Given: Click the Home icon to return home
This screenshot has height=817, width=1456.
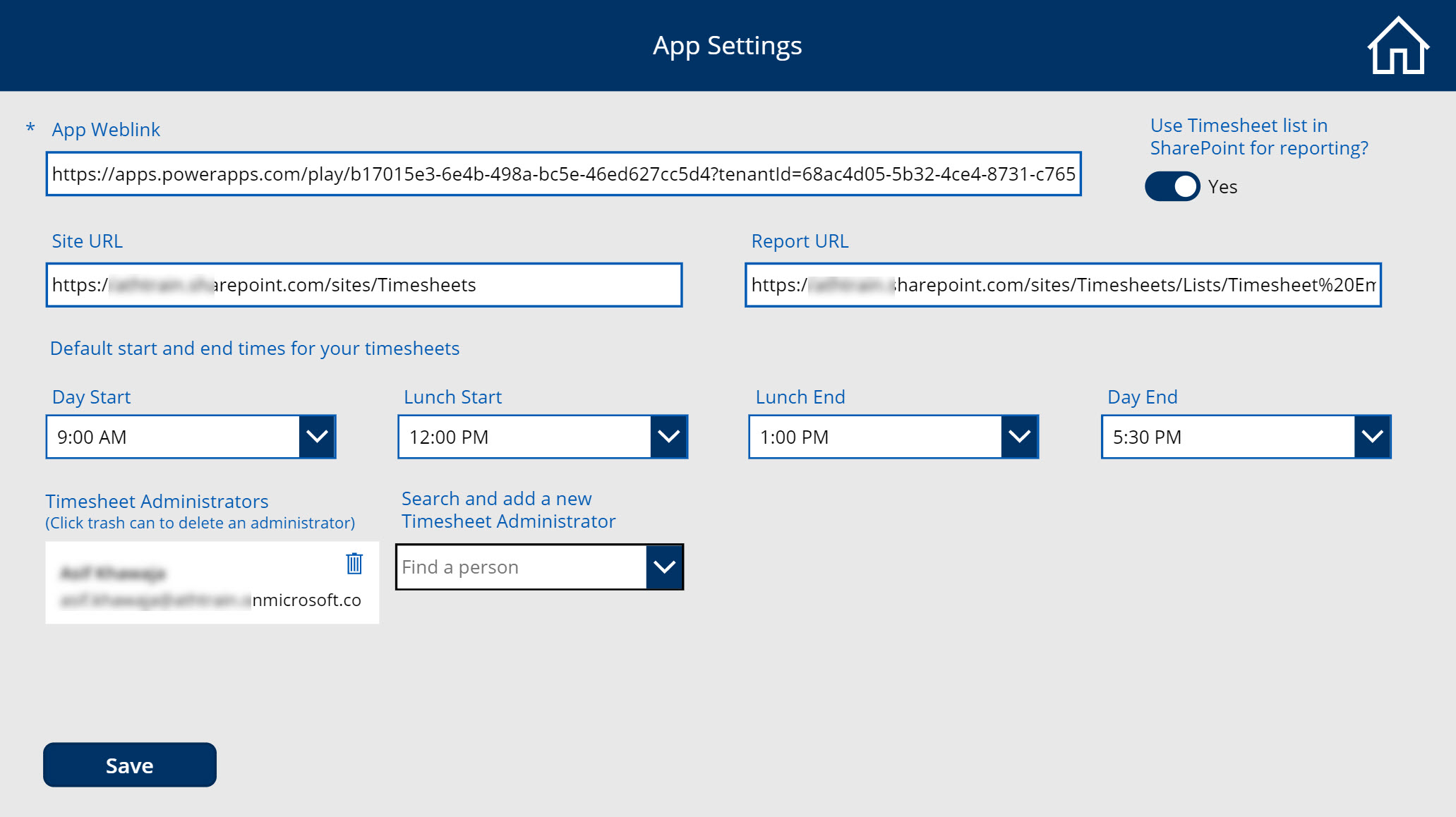Looking at the screenshot, I should pos(1398,45).
